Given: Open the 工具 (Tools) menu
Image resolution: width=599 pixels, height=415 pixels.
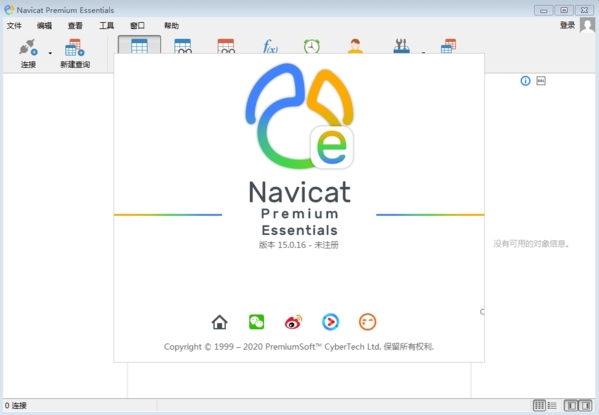Looking at the screenshot, I should pos(107,26).
